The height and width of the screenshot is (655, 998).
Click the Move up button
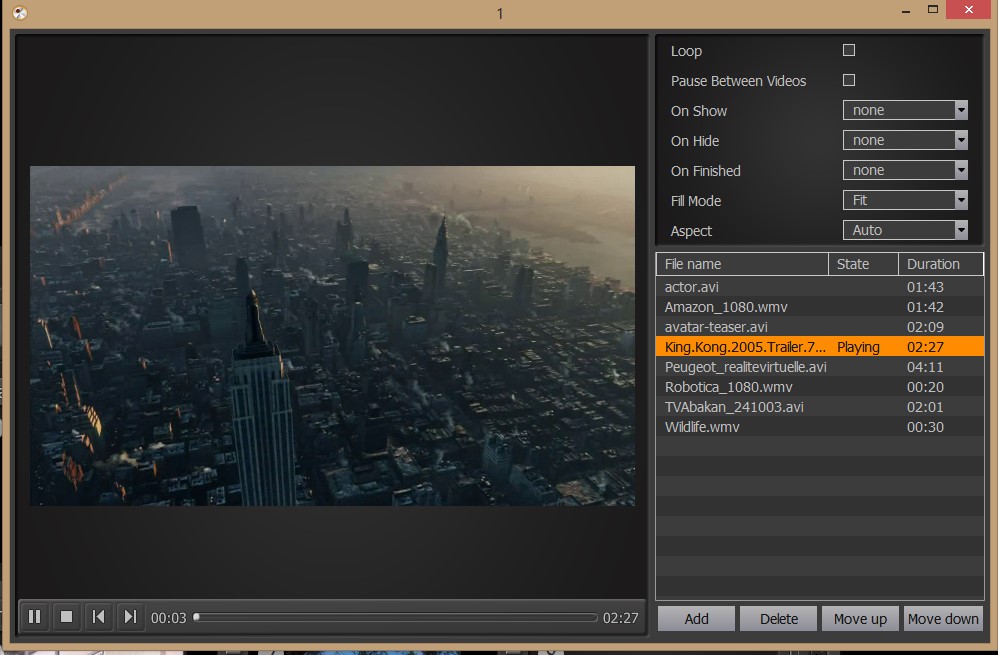point(860,619)
